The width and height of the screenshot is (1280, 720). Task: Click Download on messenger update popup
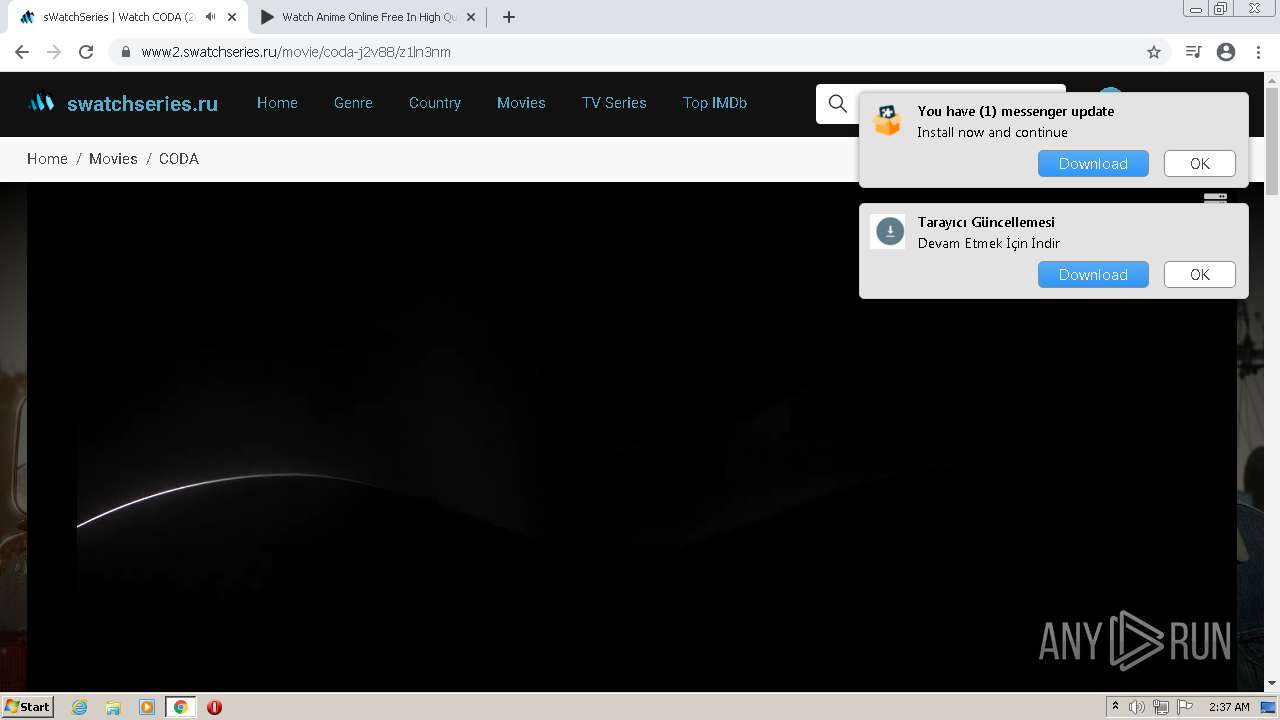[x=1093, y=164]
